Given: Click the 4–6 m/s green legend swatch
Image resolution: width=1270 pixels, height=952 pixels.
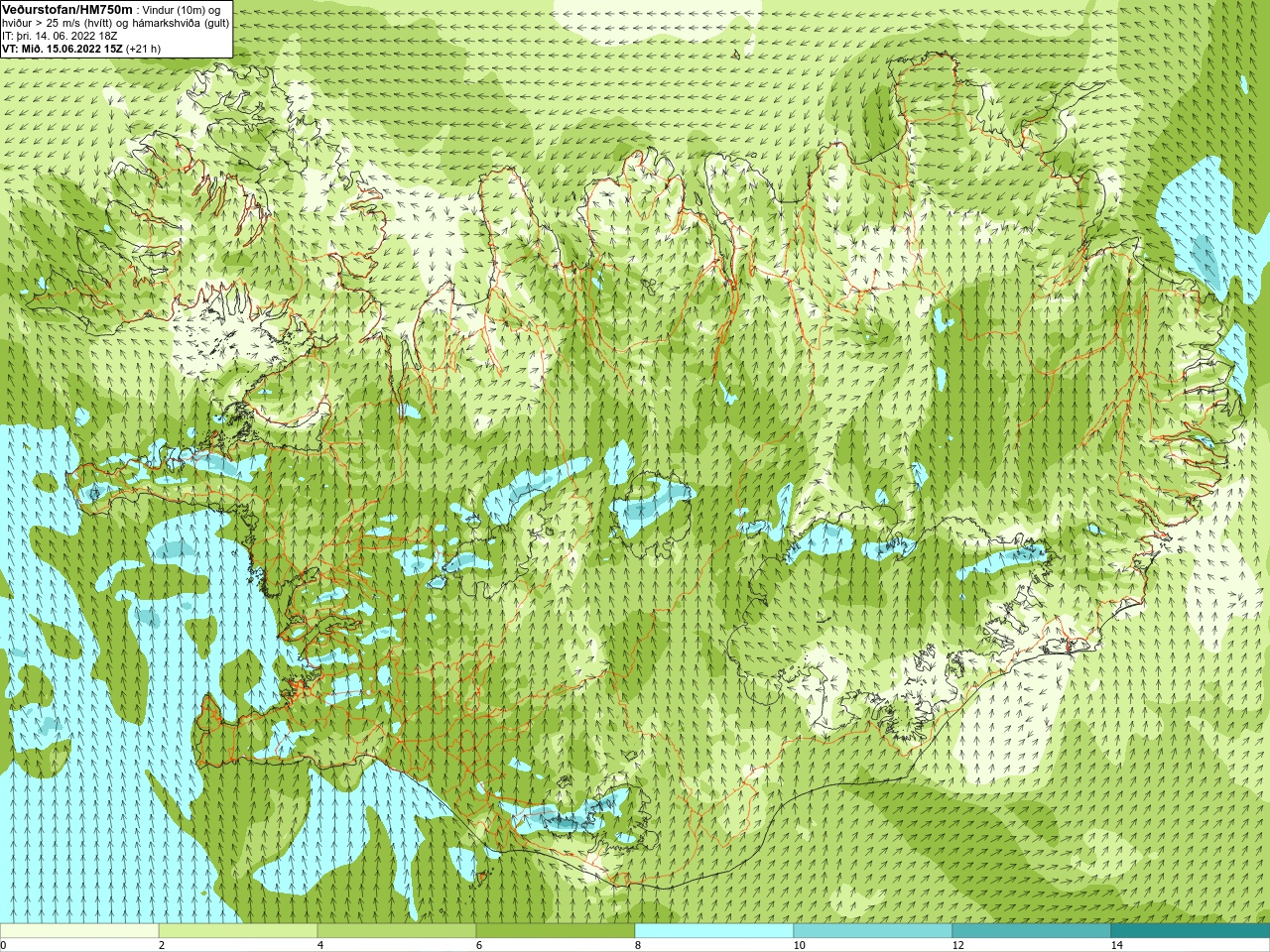Looking at the screenshot, I should (397, 931).
